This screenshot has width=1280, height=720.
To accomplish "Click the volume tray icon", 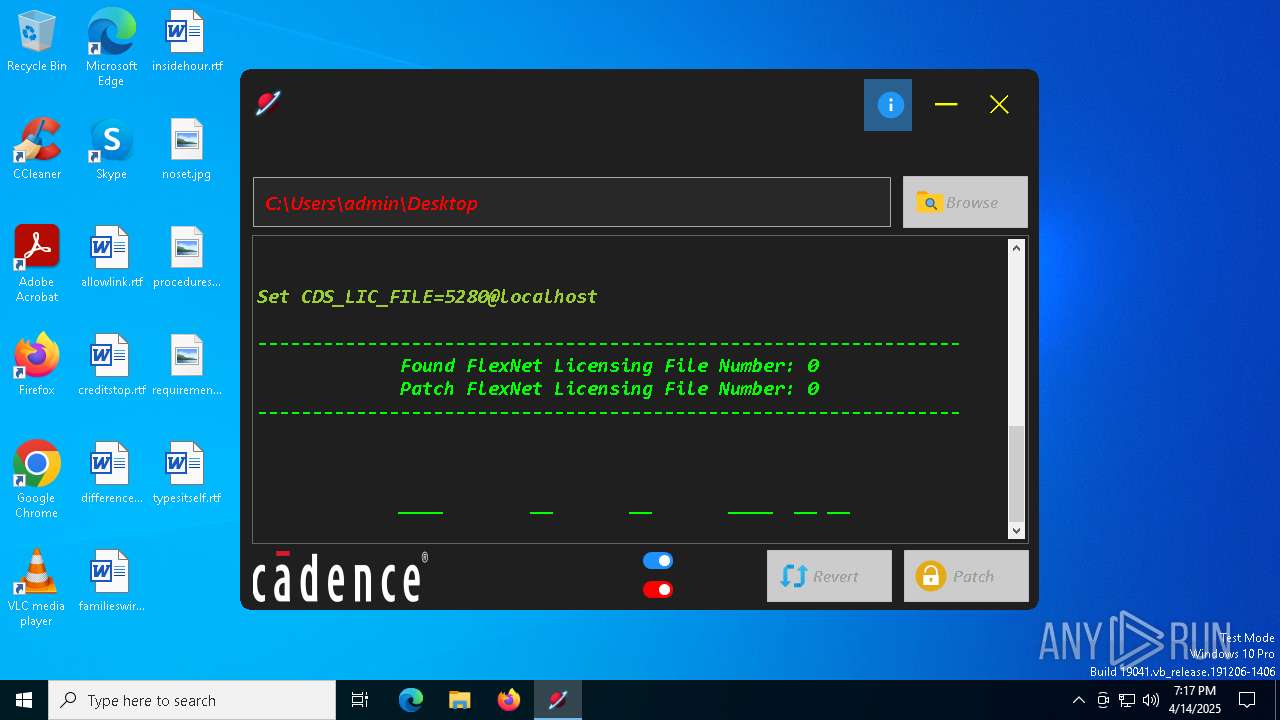I will click(x=1150, y=700).
